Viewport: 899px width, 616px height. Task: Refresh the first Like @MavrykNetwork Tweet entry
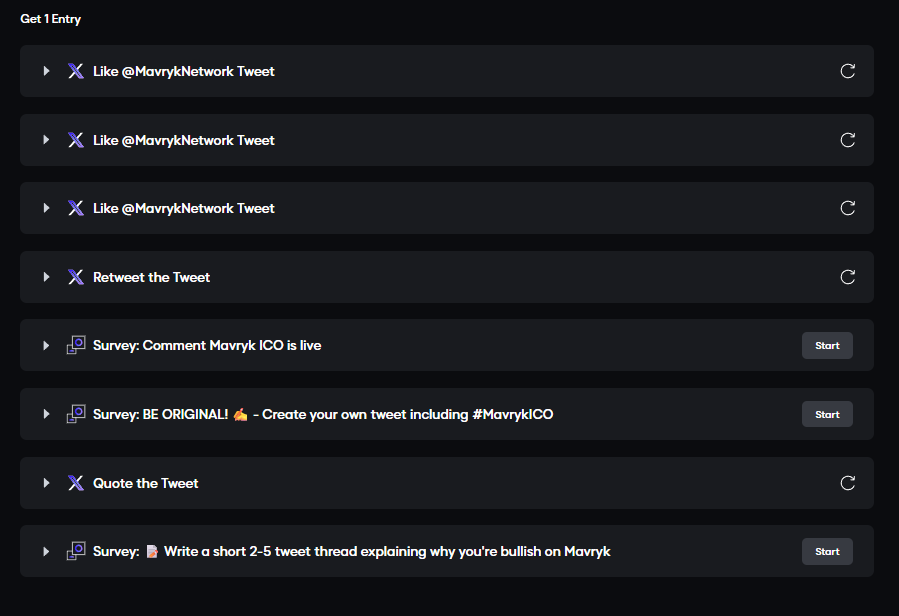(847, 71)
